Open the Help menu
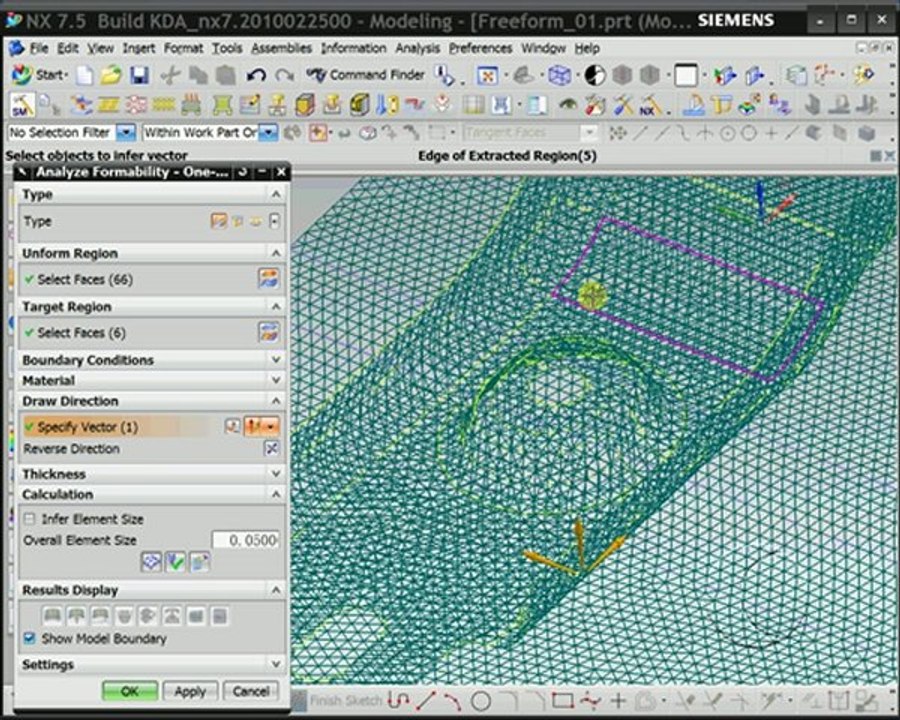The height and width of the screenshot is (720, 900). [x=587, y=48]
